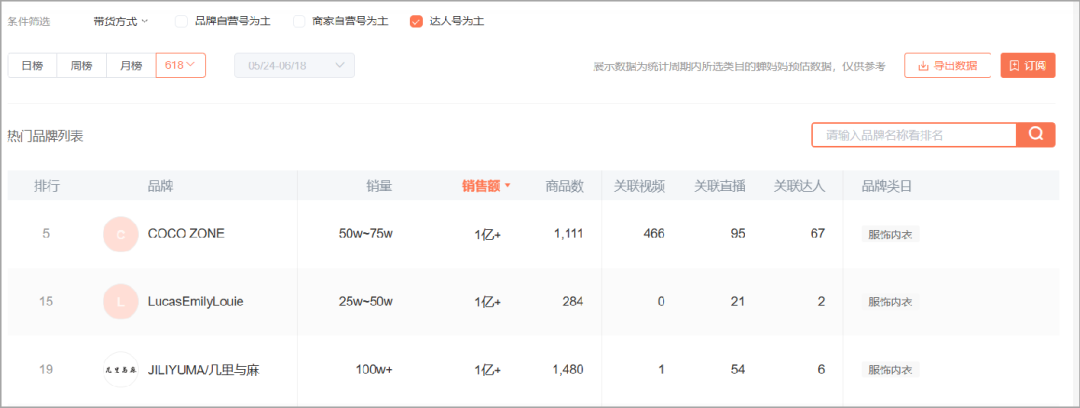Uncheck the 达人号为主 checkbox
Viewport: 1080px width, 408px height.
tap(416, 21)
